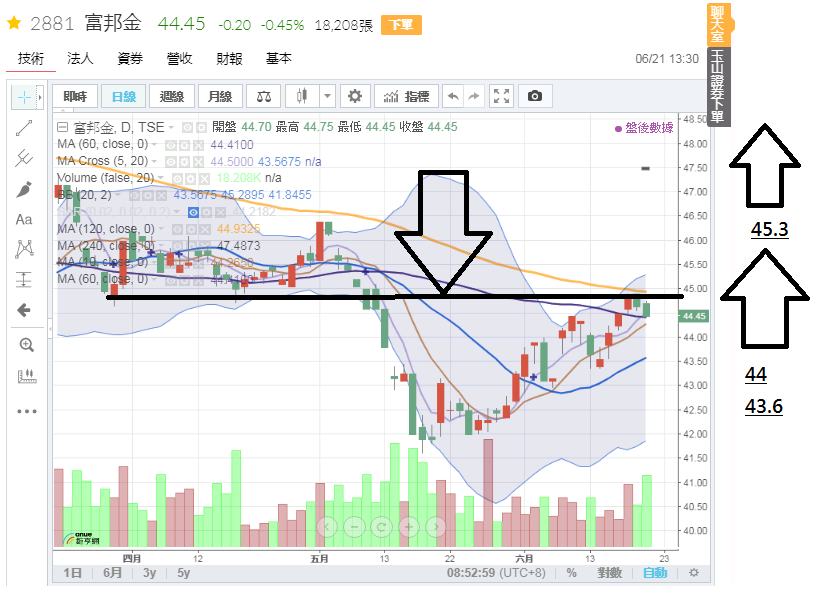This screenshot has height=600, width=830.
Task: Toggle visibility of Volume (false, 20) indicator
Action: coord(177,178)
